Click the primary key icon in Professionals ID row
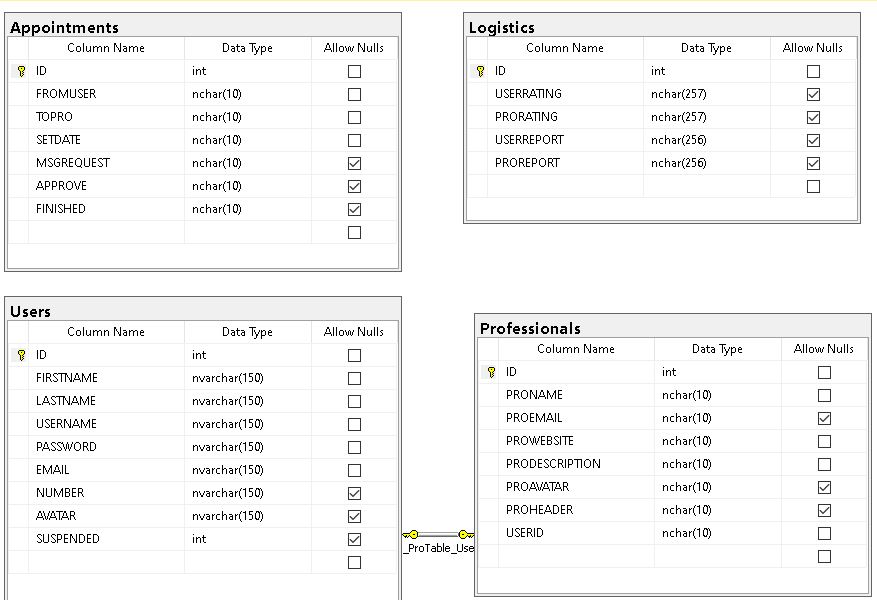The width and height of the screenshot is (877, 600). 492,372
